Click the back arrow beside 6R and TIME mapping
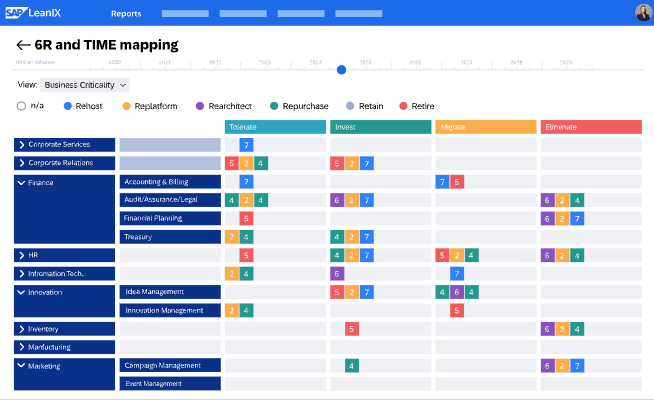 [23, 45]
